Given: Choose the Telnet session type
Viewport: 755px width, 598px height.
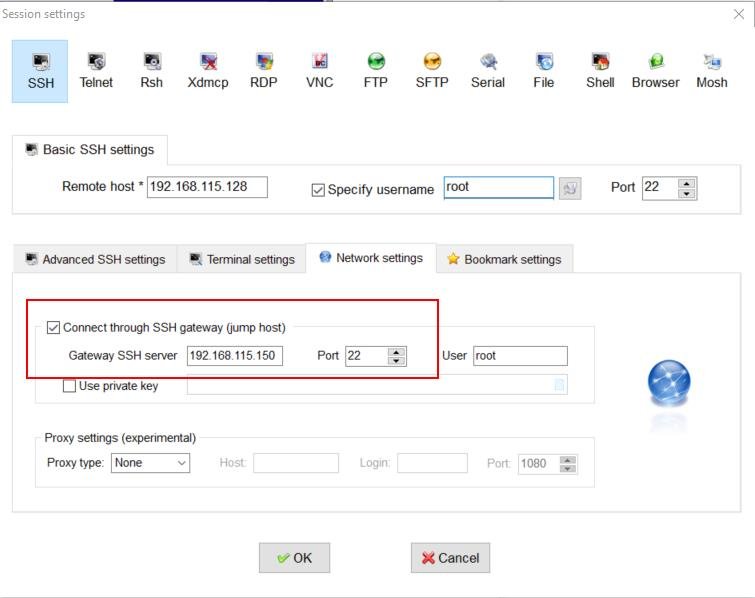Looking at the screenshot, I should click(96, 71).
